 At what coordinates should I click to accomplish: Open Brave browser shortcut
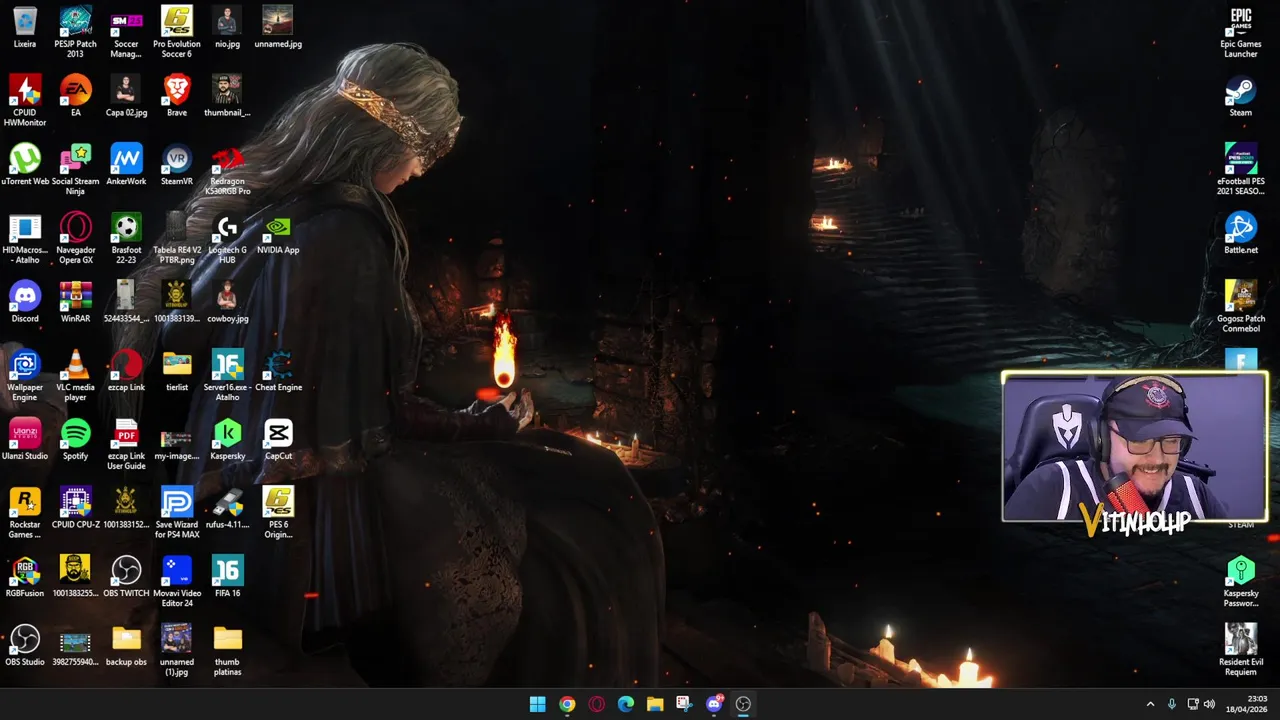177,96
